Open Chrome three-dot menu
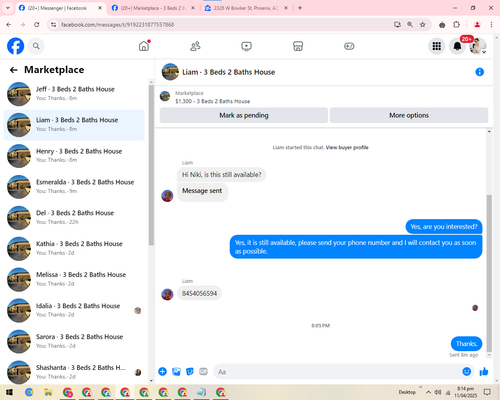 coord(491,25)
